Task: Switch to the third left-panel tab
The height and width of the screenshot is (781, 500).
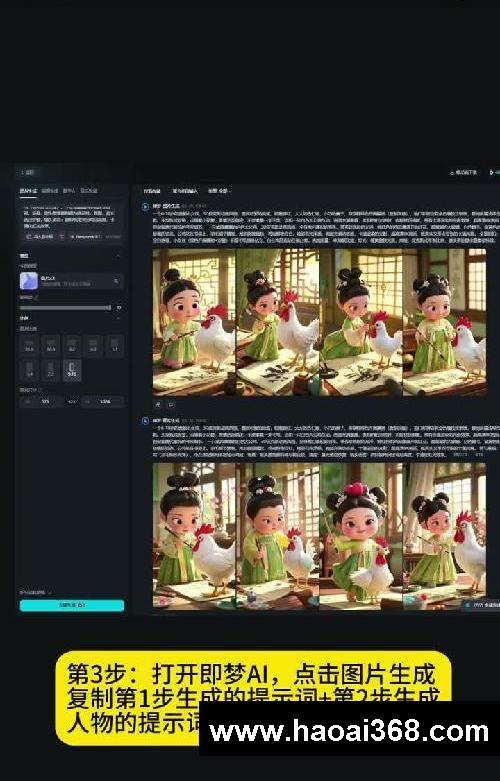Action: click(x=69, y=191)
